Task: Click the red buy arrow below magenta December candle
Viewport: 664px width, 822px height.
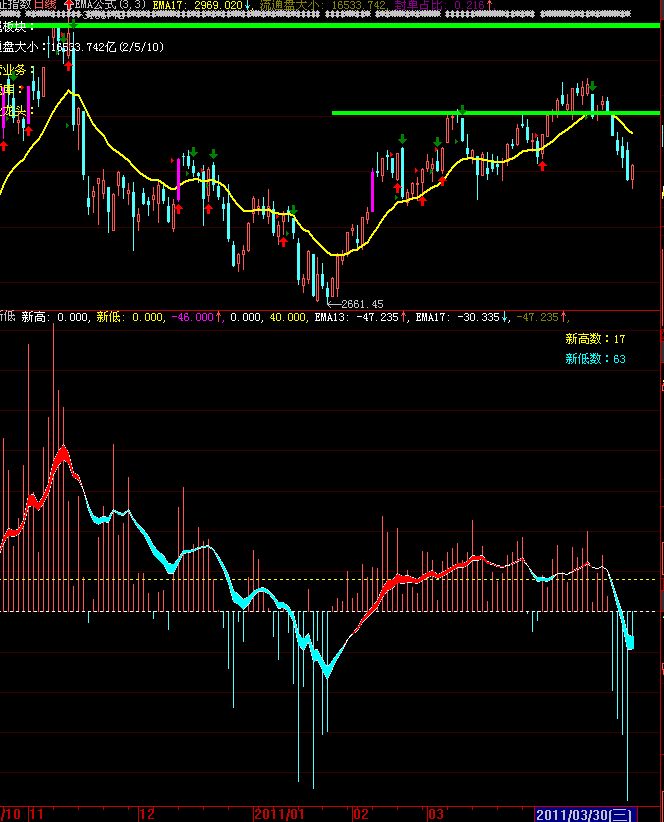Action: point(179,209)
